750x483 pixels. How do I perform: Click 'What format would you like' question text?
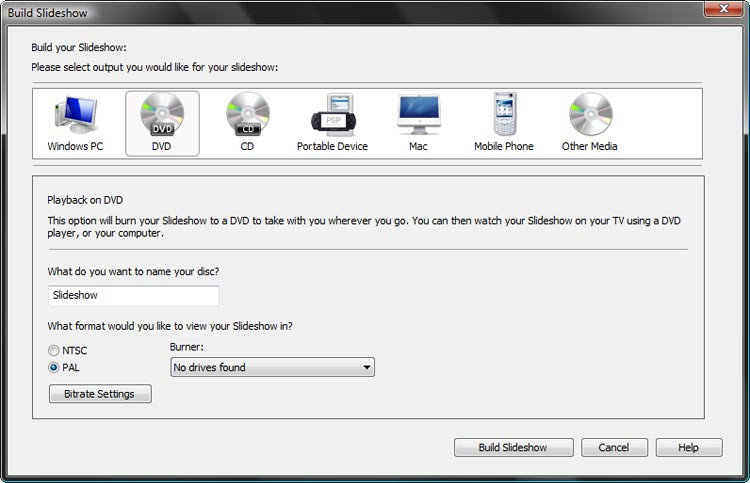click(170, 326)
